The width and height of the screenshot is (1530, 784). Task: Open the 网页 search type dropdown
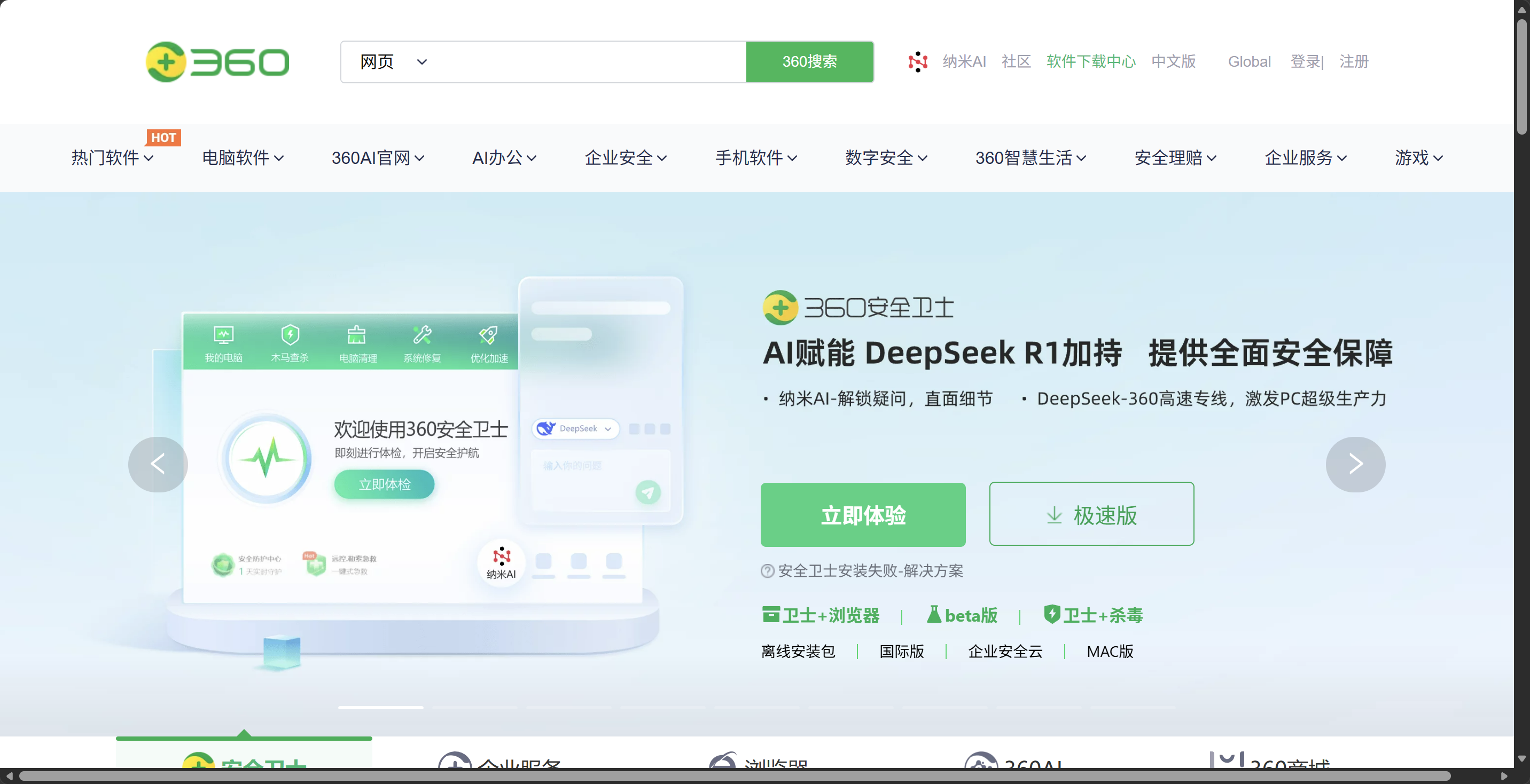pyautogui.click(x=393, y=62)
